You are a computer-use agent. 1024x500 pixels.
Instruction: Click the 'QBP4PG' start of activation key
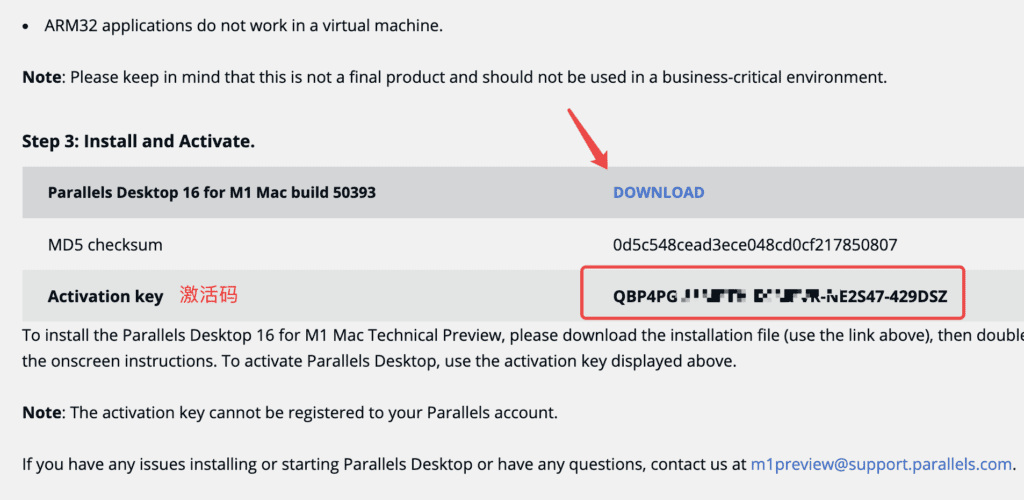click(x=645, y=297)
